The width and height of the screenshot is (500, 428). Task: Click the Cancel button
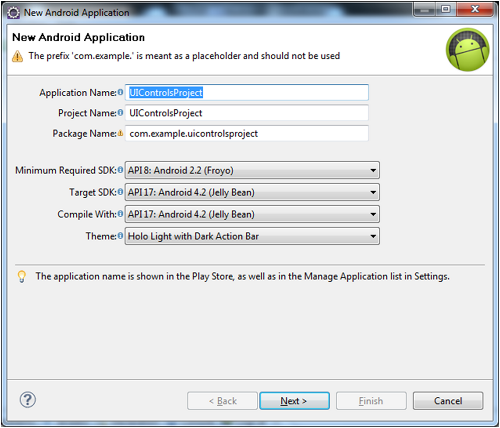(448, 401)
